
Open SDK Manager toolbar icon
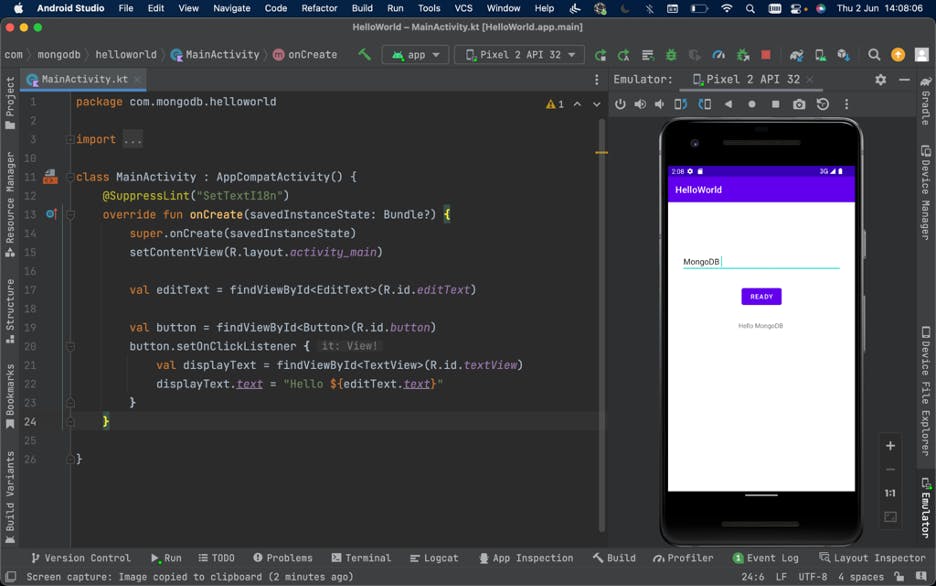[843, 55]
